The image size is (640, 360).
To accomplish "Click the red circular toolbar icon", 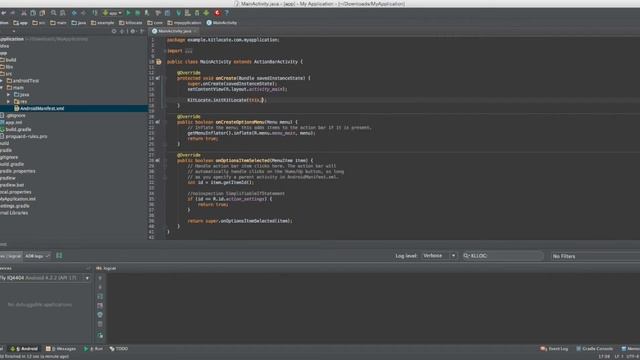I will [x=217, y=13].
